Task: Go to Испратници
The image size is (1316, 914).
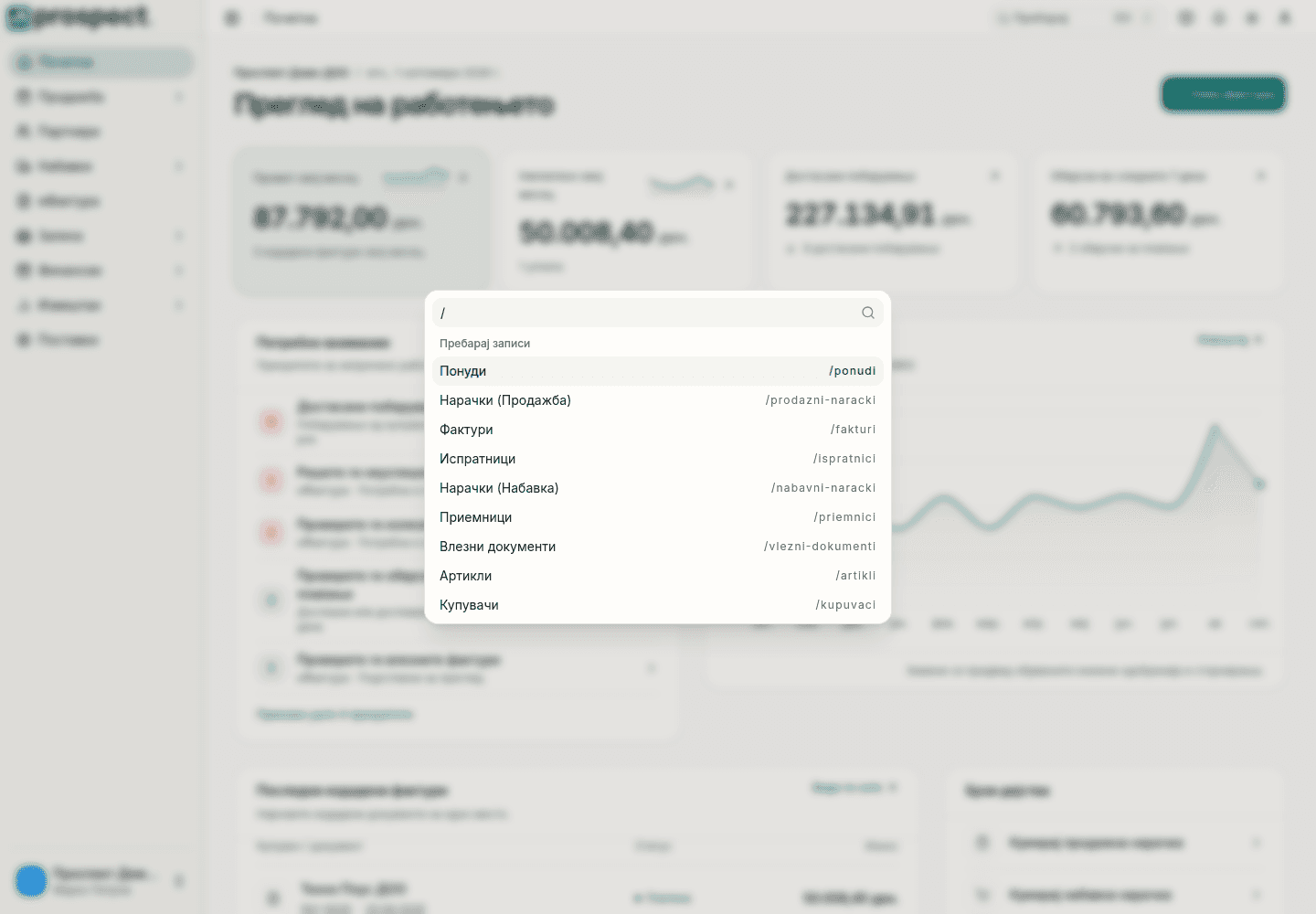Action: [657, 459]
